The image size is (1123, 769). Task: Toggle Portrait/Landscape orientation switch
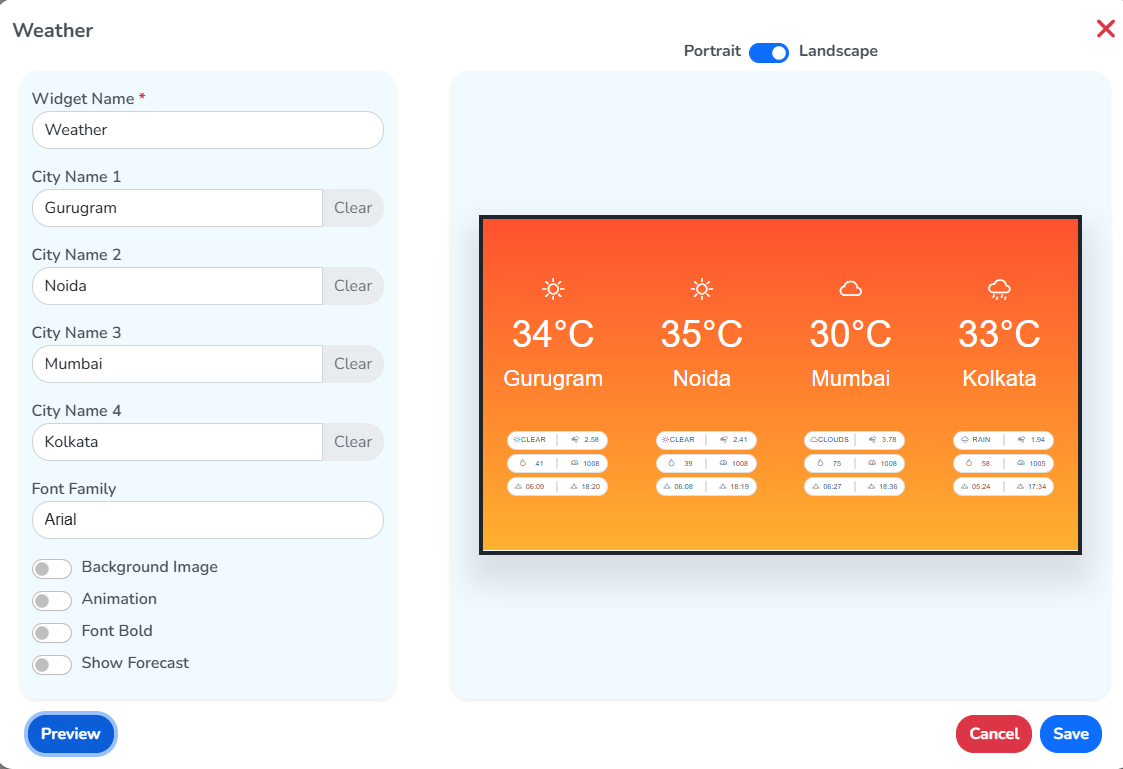(768, 52)
